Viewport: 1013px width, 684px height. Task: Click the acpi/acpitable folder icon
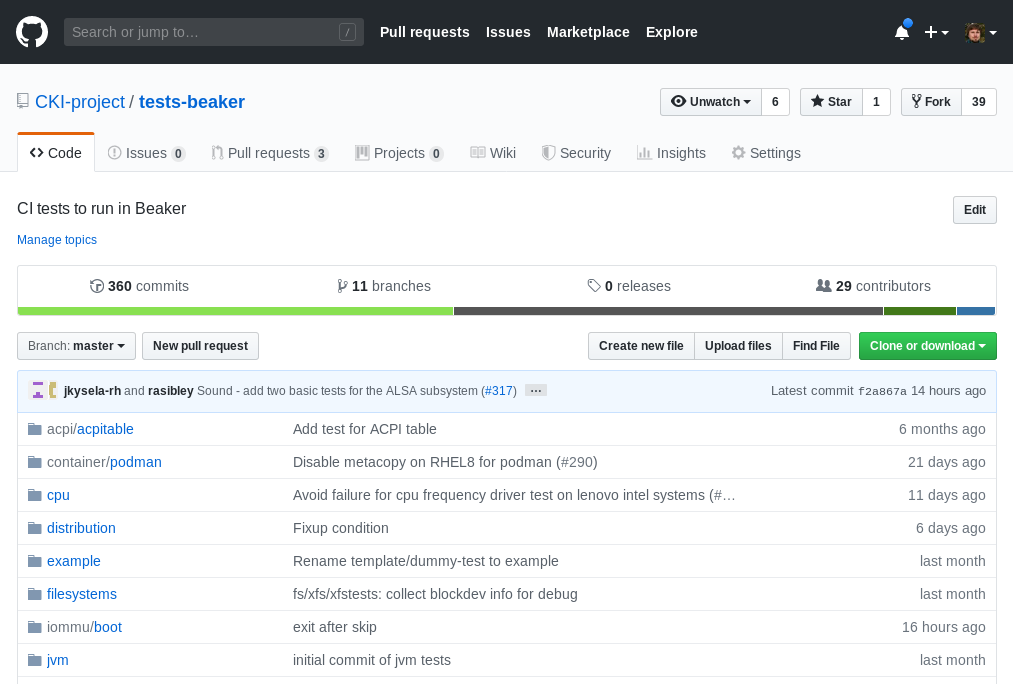pyautogui.click(x=35, y=429)
